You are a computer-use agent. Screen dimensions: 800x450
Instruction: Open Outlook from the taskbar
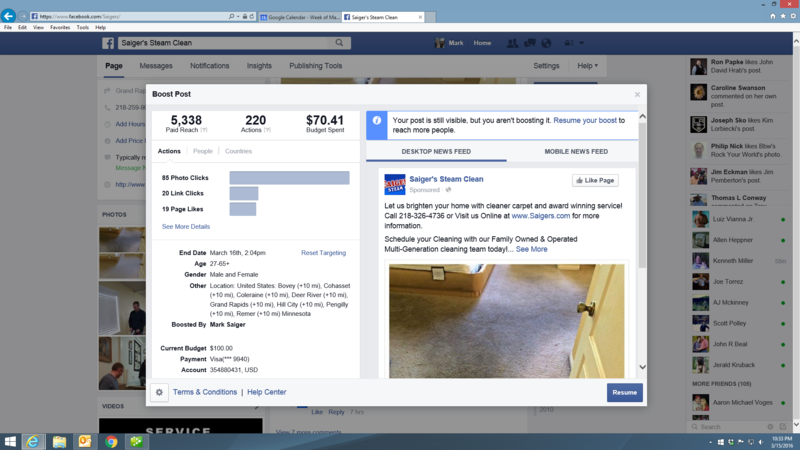coord(85,442)
